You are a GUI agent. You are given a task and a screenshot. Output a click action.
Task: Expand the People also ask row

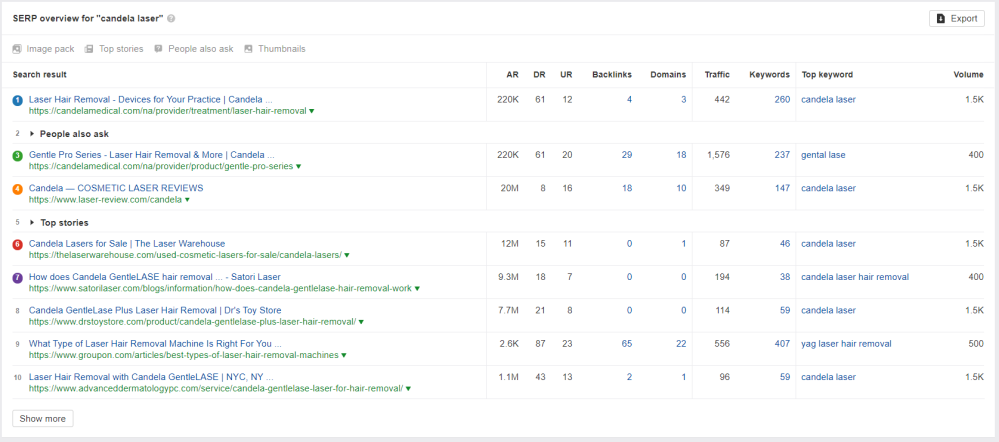[32, 133]
